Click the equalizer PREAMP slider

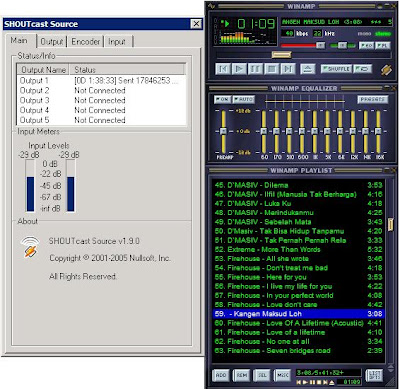[x=223, y=131]
